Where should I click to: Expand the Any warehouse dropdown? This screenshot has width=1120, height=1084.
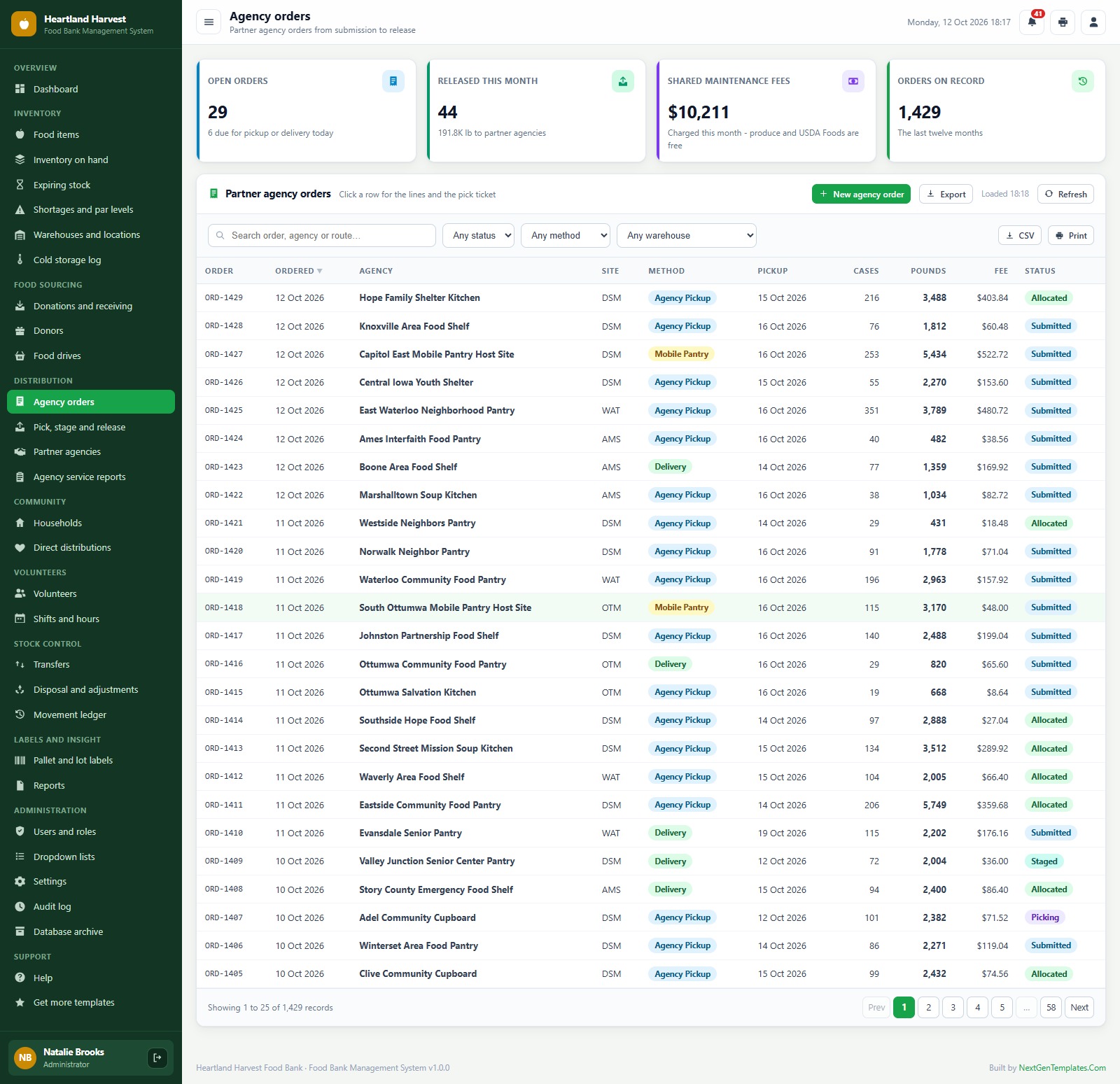point(687,236)
